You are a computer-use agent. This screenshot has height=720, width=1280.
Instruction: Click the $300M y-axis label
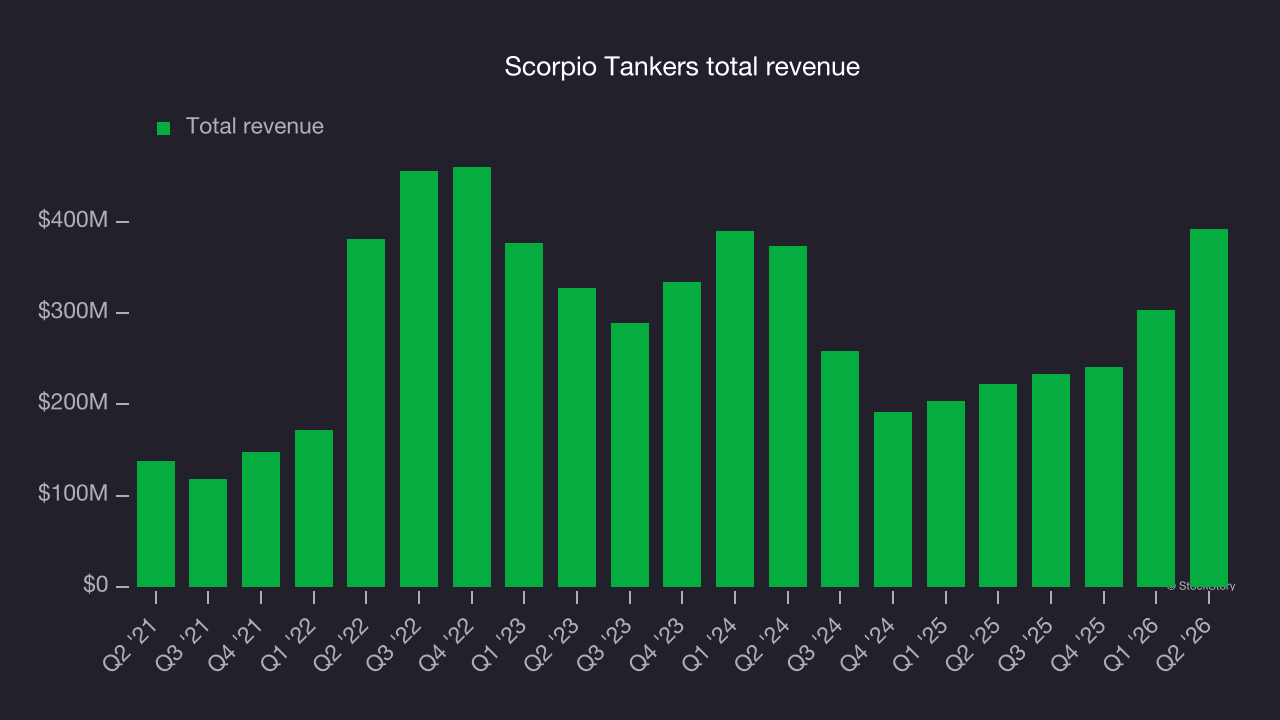tap(73, 312)
